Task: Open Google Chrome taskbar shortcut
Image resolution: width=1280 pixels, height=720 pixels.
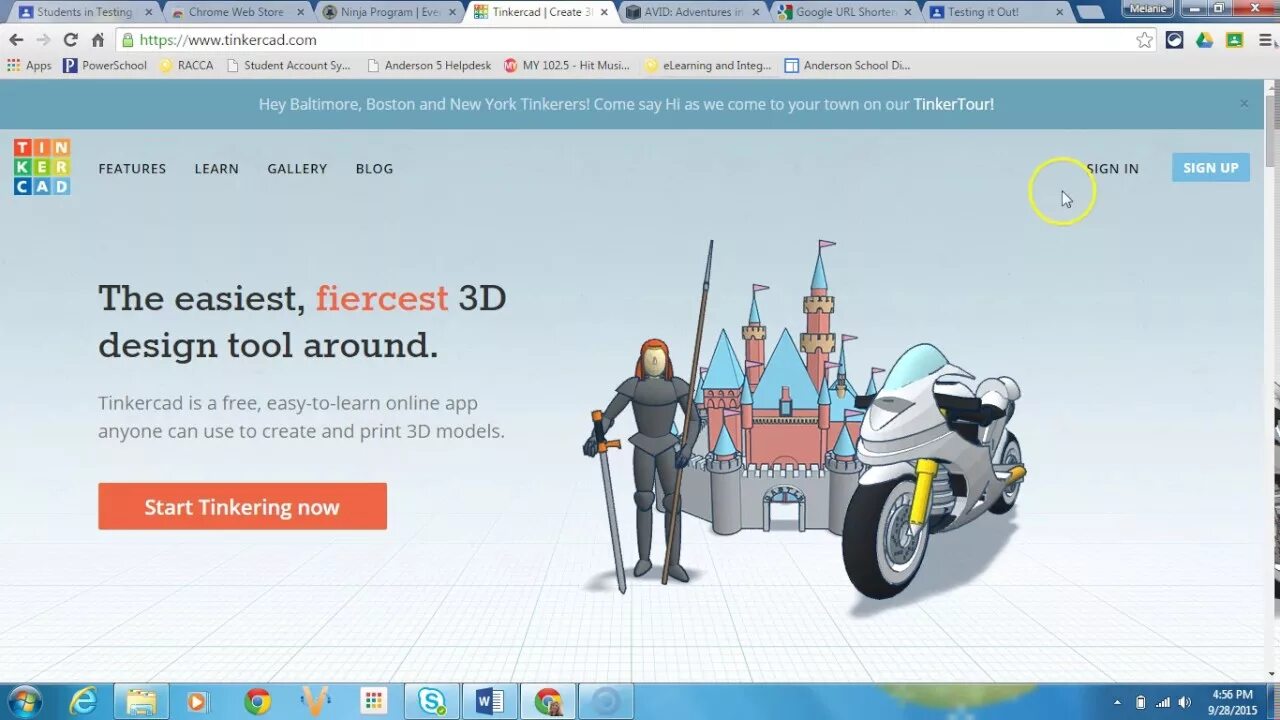Action: pyautogui.click(x=257, y=701)
